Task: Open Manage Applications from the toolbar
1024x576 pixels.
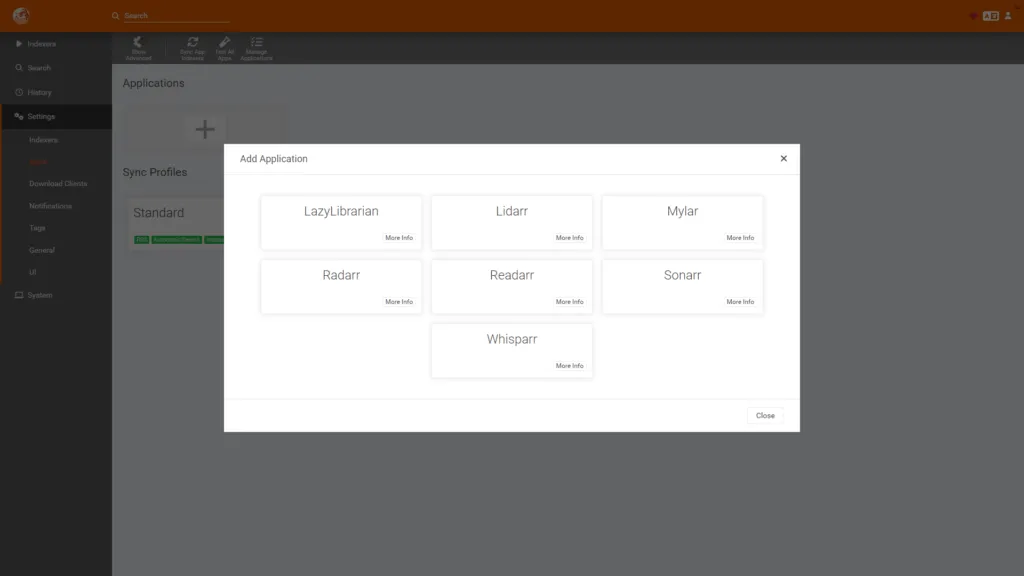Action: [256, 48]
